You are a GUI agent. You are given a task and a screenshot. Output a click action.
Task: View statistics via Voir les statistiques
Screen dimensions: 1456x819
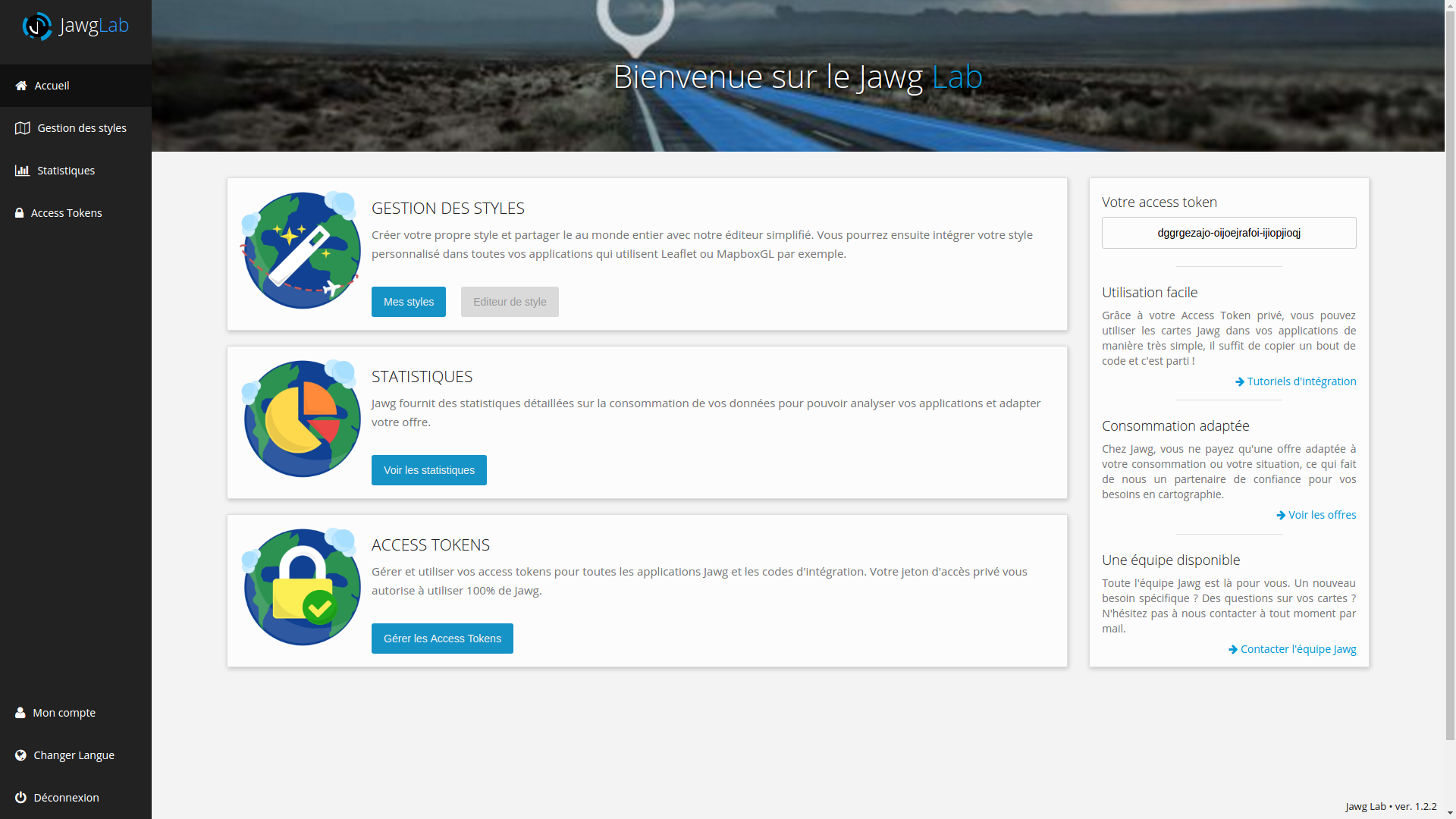pos(429,470)
